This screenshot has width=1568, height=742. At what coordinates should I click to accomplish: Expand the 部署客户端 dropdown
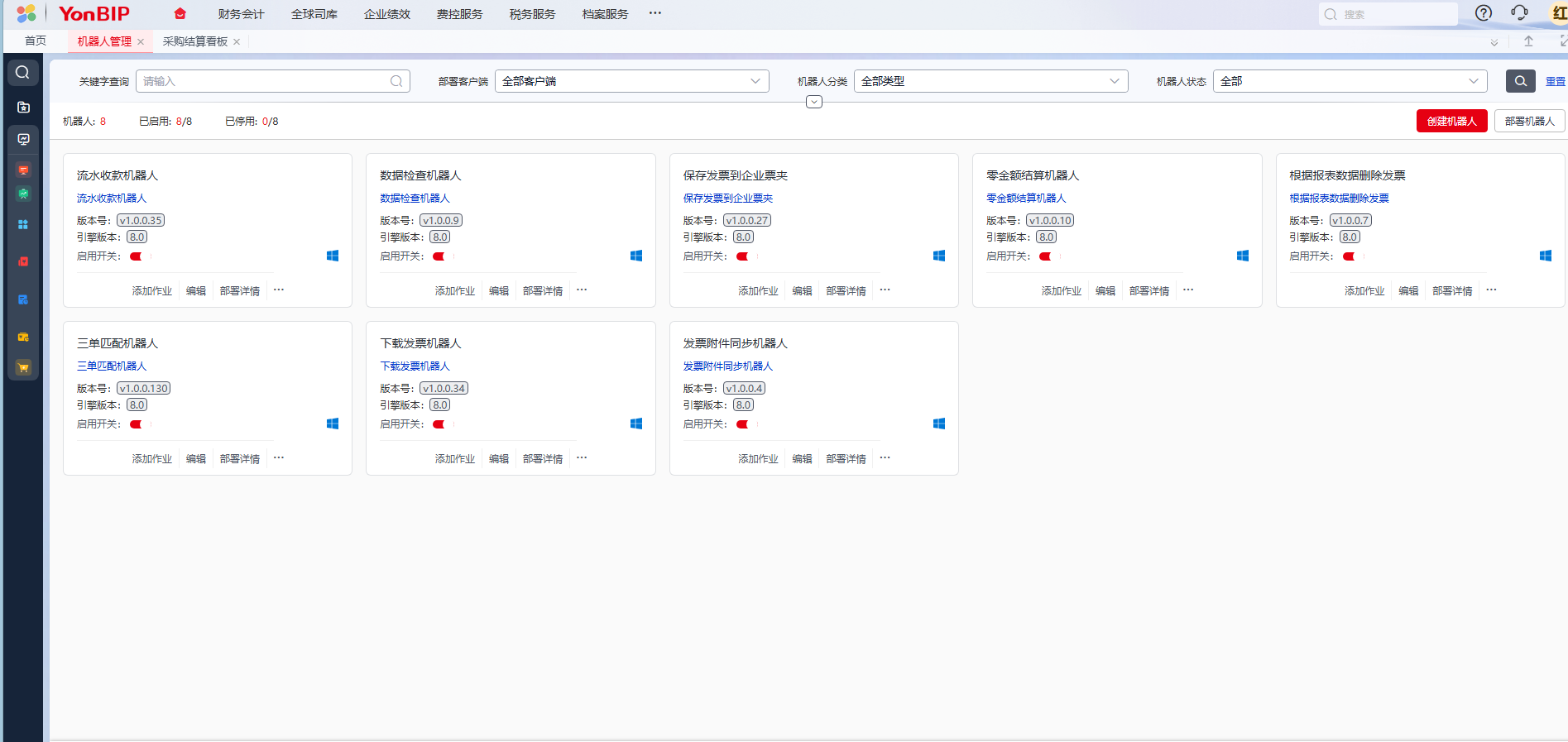pos(631,81)
